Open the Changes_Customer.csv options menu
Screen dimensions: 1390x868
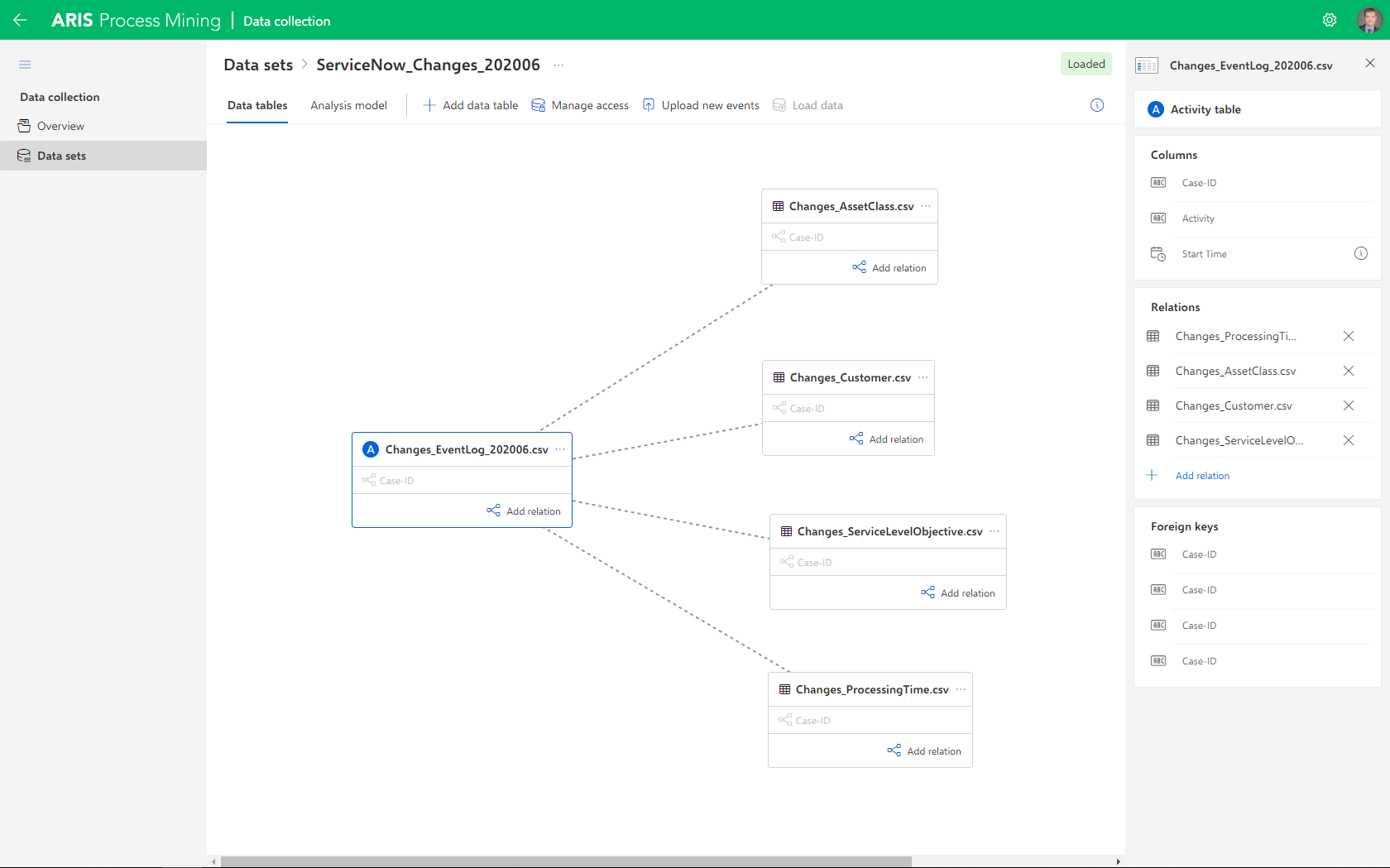pos(923,377)
